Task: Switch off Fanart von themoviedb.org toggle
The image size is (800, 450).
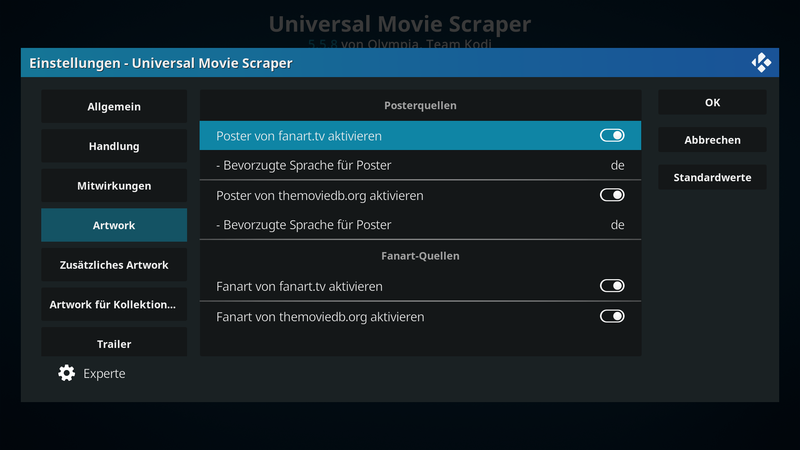Action: tap(612, 316)
